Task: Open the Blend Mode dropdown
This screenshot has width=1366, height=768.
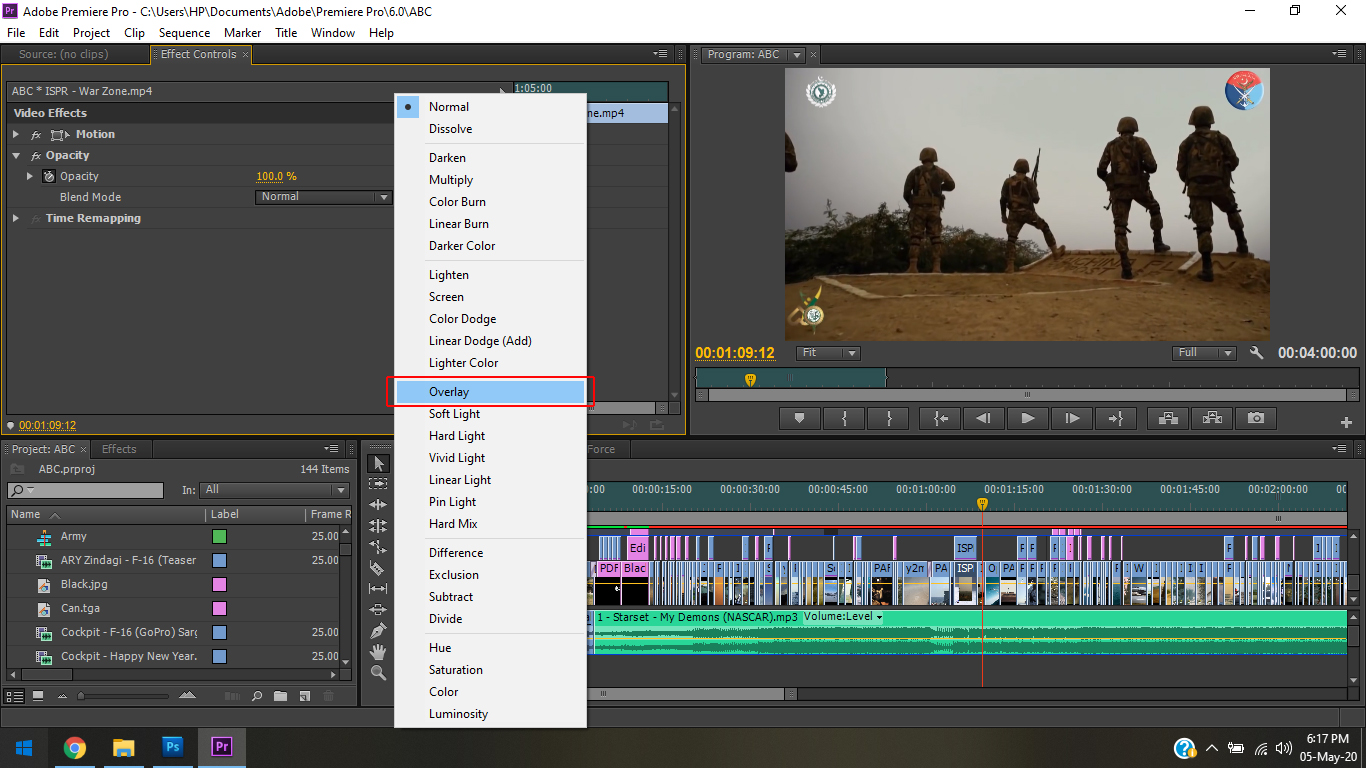Action: click(x=324, y=197)
